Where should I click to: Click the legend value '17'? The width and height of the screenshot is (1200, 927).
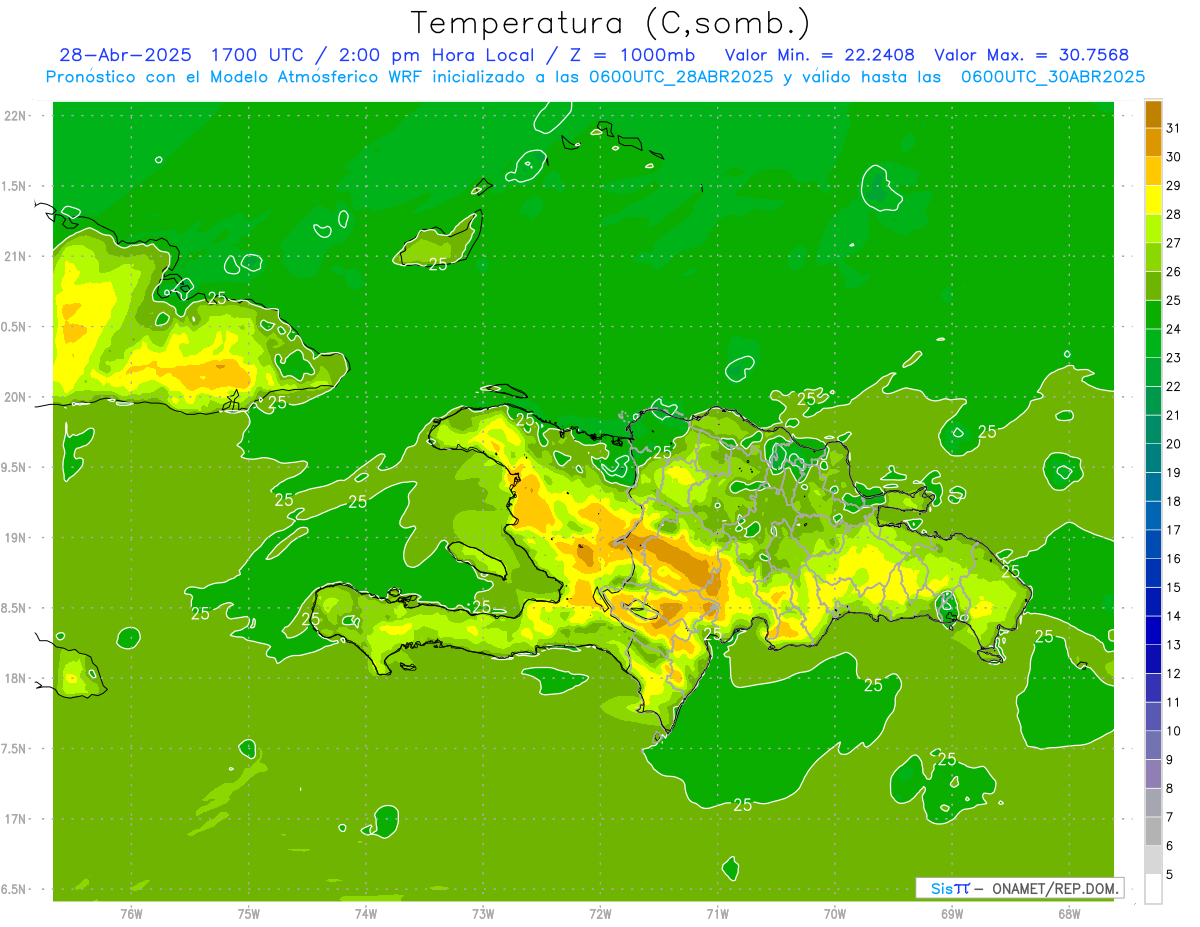tap(1174, 530)
